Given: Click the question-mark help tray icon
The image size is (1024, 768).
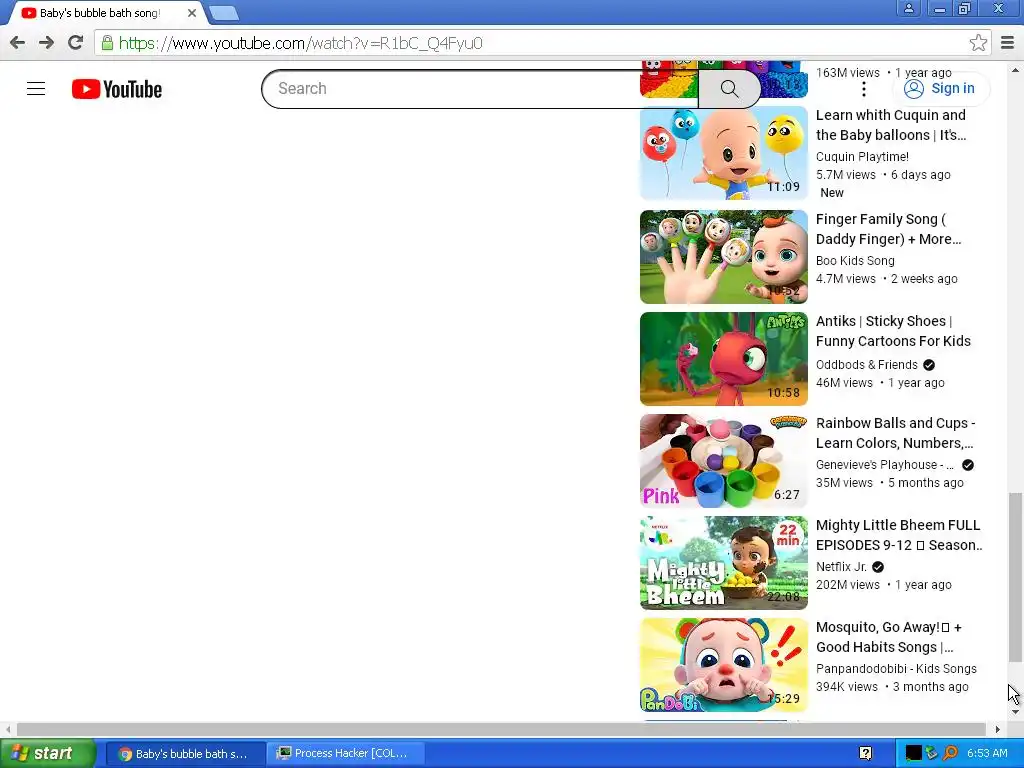Looking at the screenshot, I should pos(866,754).
